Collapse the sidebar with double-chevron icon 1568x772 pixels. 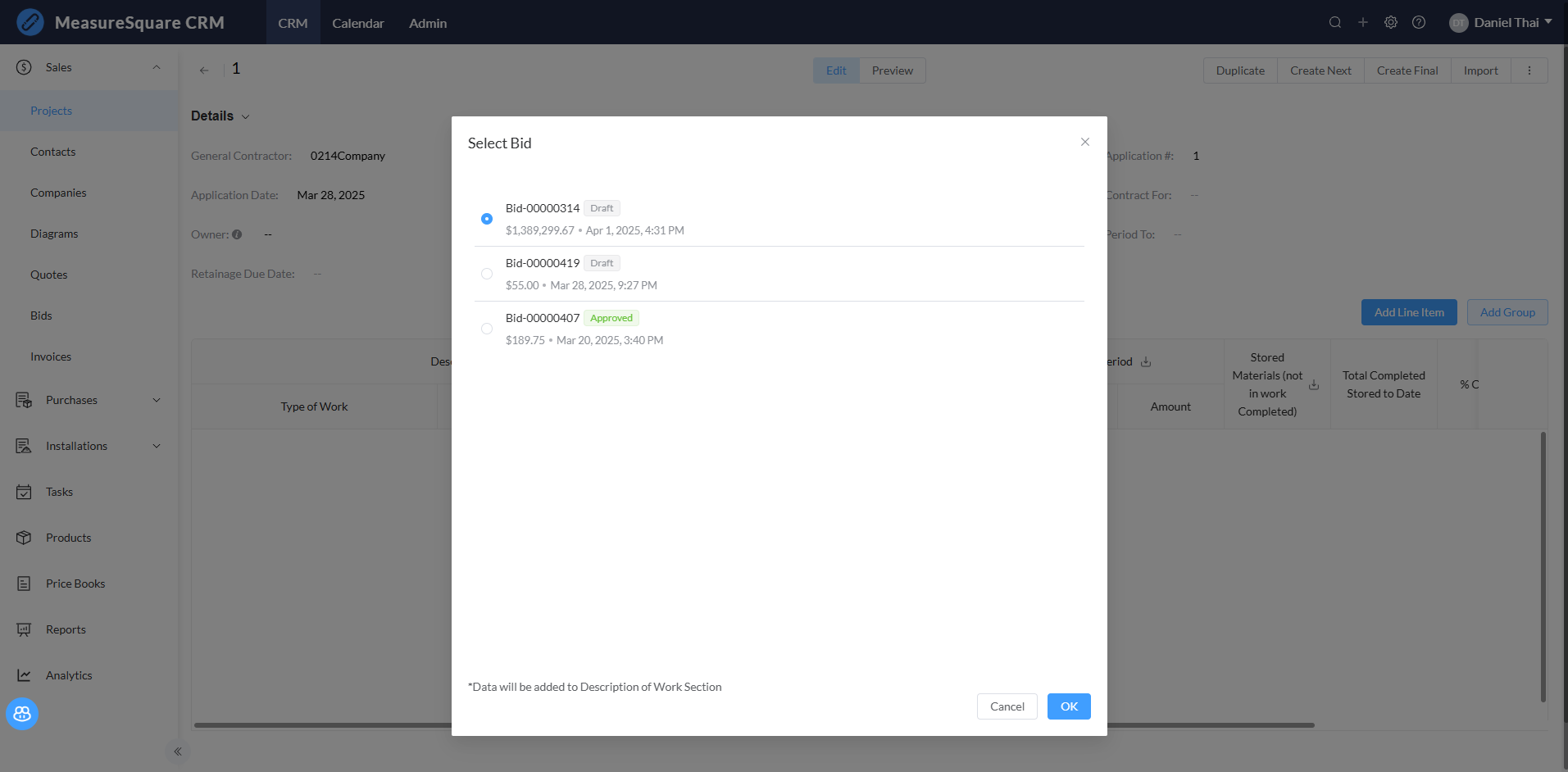pyautogui.click(x=178, y=752)
